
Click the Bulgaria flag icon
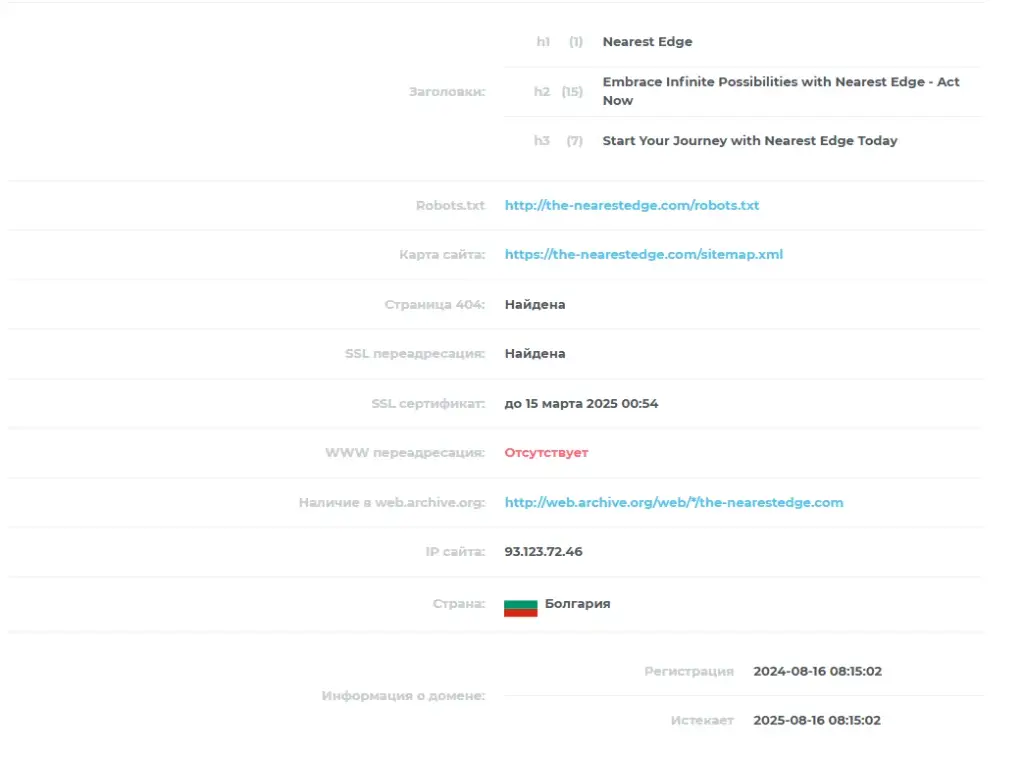click(520, 608)
